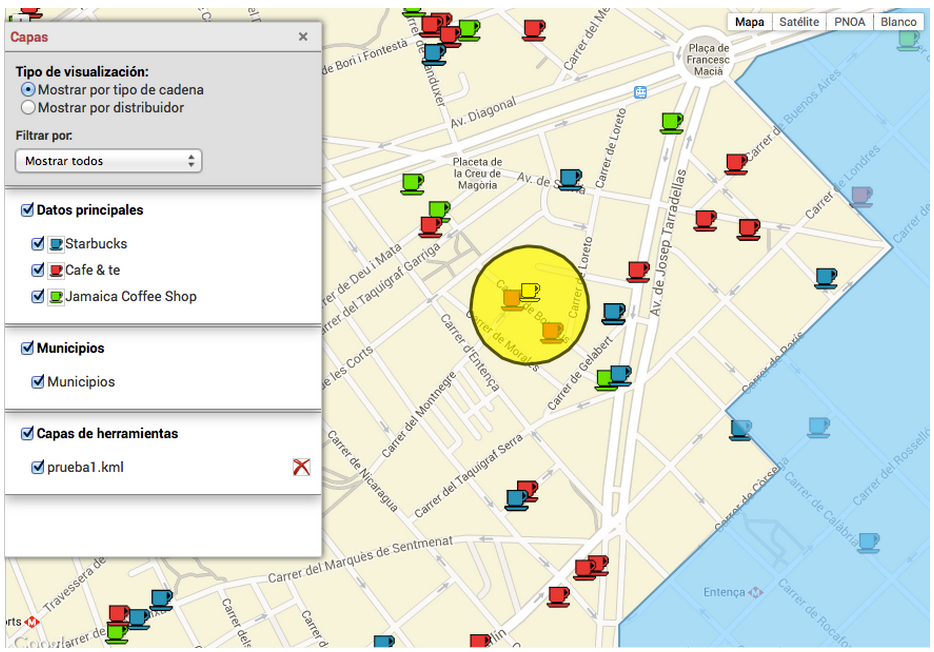Uncheck the Starbucks layer checkbox
The width and height of the screenshot is (934, 652).
[x=38, y=244]
